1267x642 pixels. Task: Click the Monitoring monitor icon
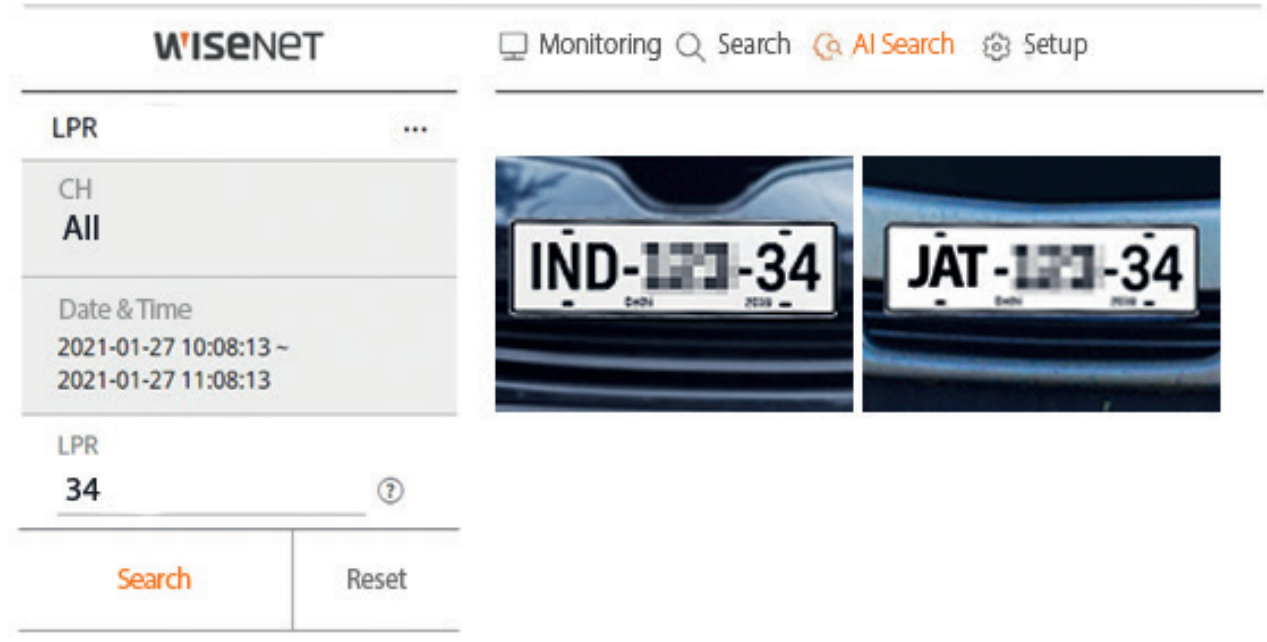pyautogui.click(x=513, y=47)
